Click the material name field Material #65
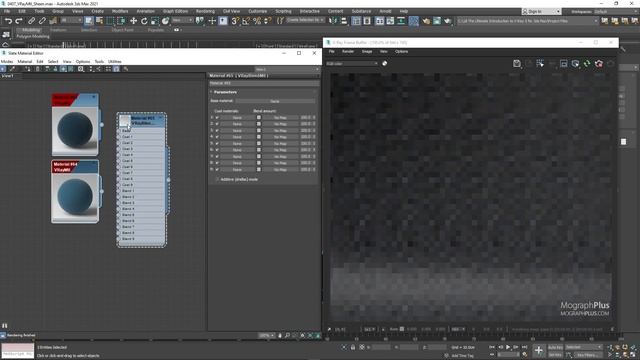This screenshot has width=640, height=360. coord(263,83)
